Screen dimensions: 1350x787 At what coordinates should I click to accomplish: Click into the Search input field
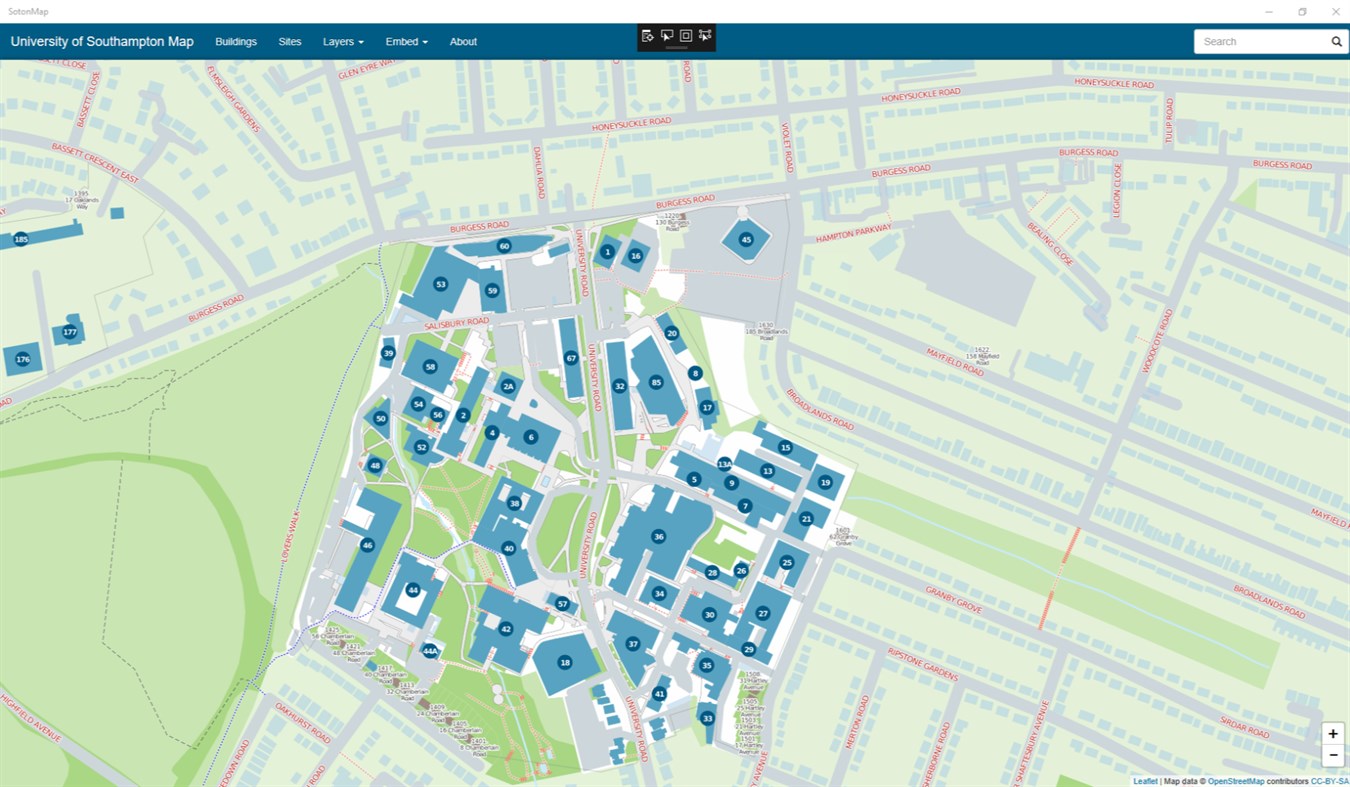point(1260,41)
